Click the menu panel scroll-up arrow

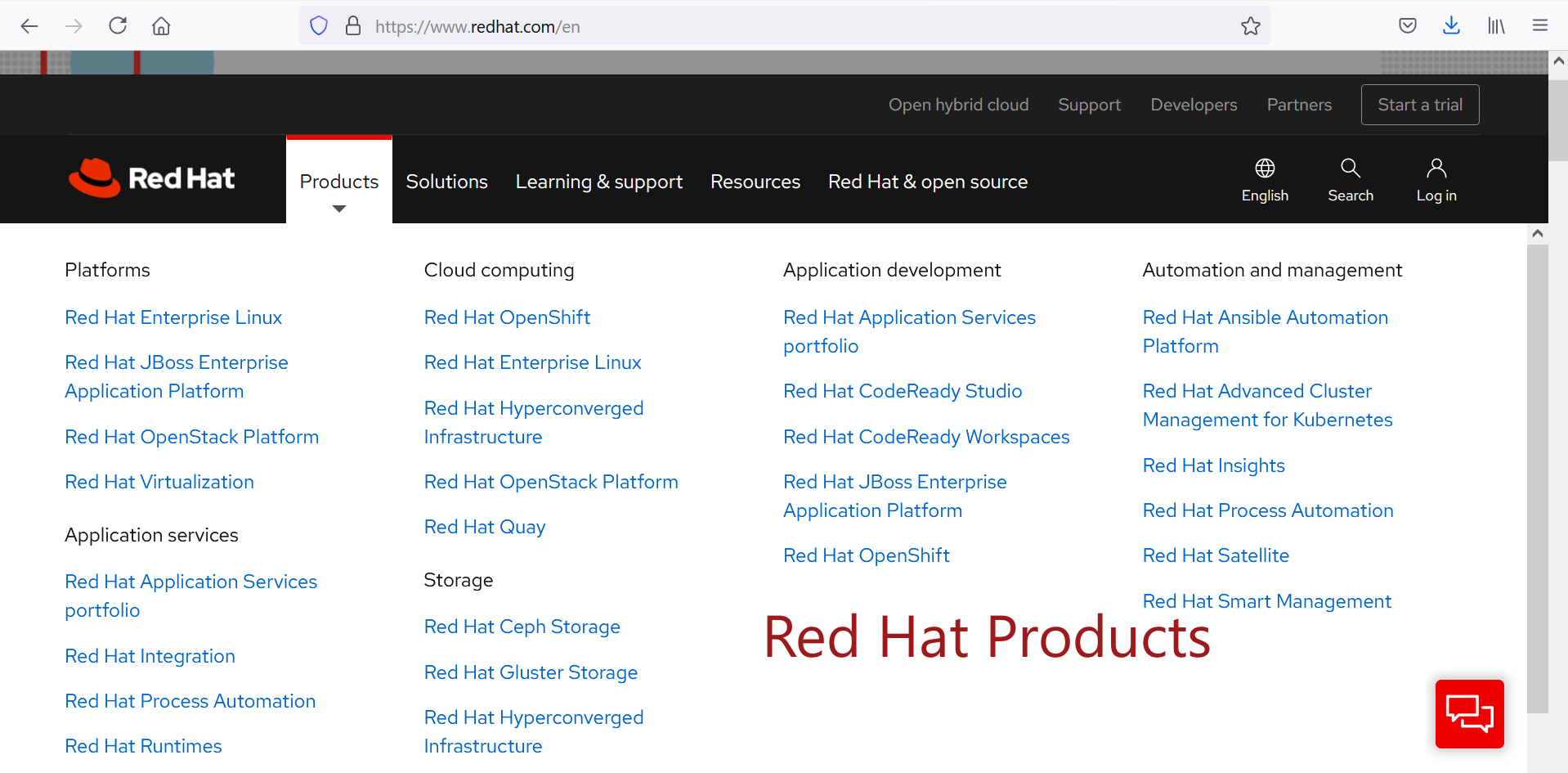pyautogui.click(x=1537, y=234)
